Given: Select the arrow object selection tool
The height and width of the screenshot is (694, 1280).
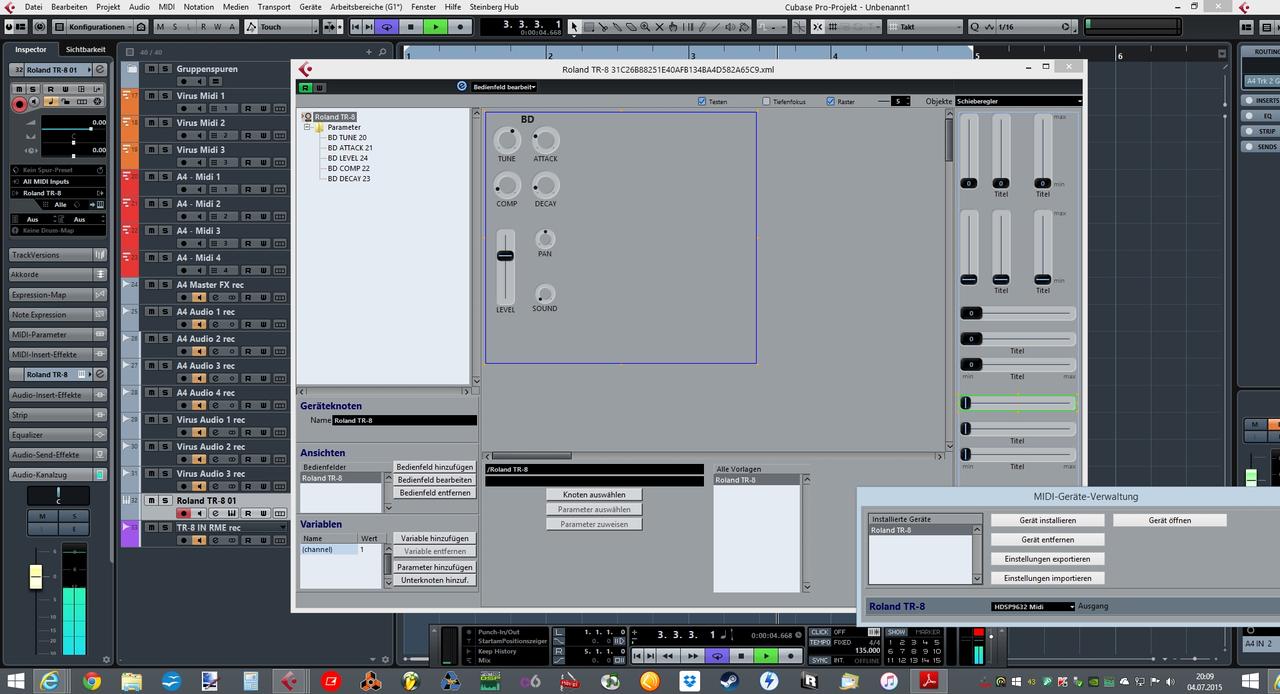Looking at the screenshot, I should click(574, 27).
